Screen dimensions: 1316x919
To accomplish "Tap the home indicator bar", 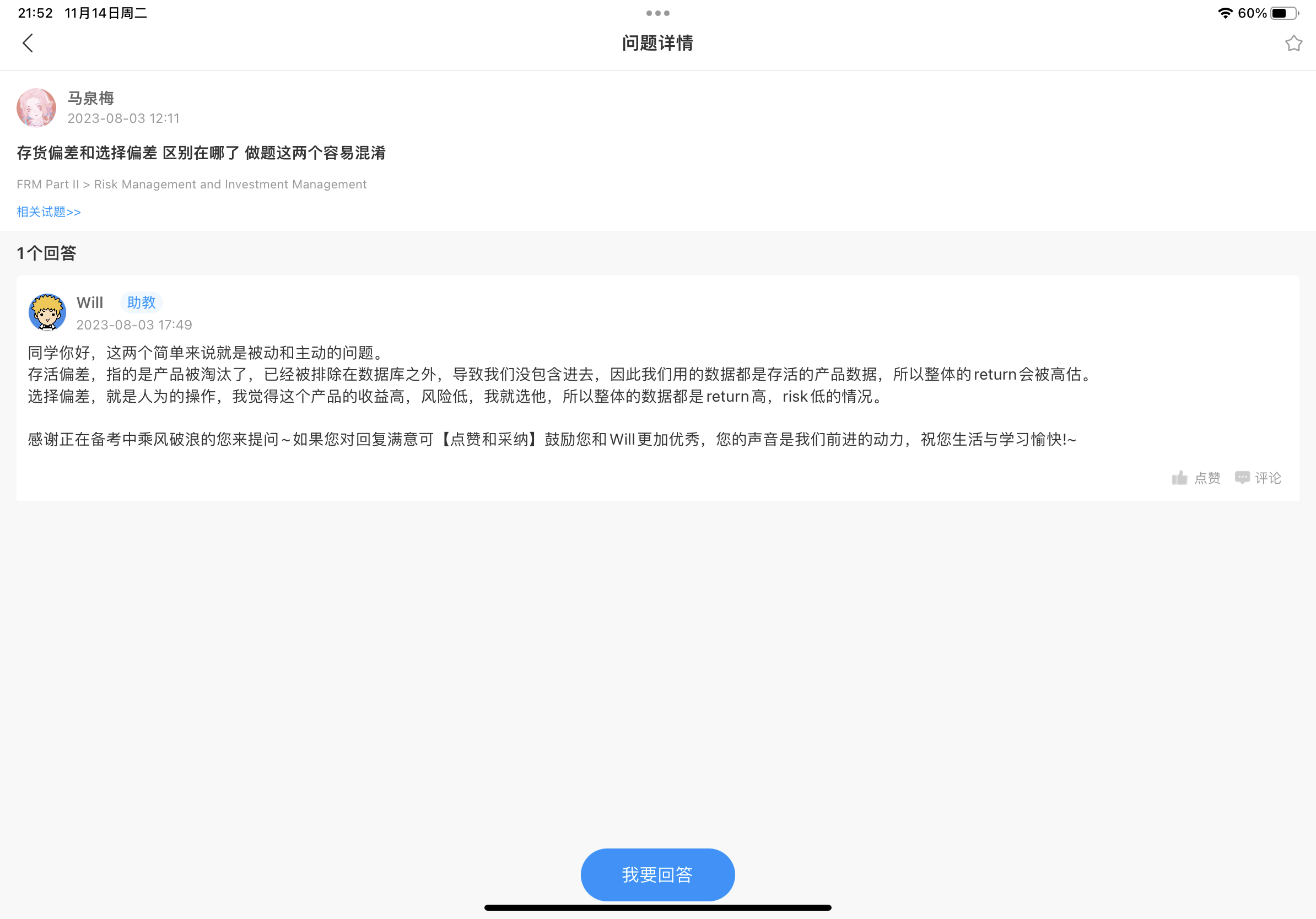I will tap(657, 907).
